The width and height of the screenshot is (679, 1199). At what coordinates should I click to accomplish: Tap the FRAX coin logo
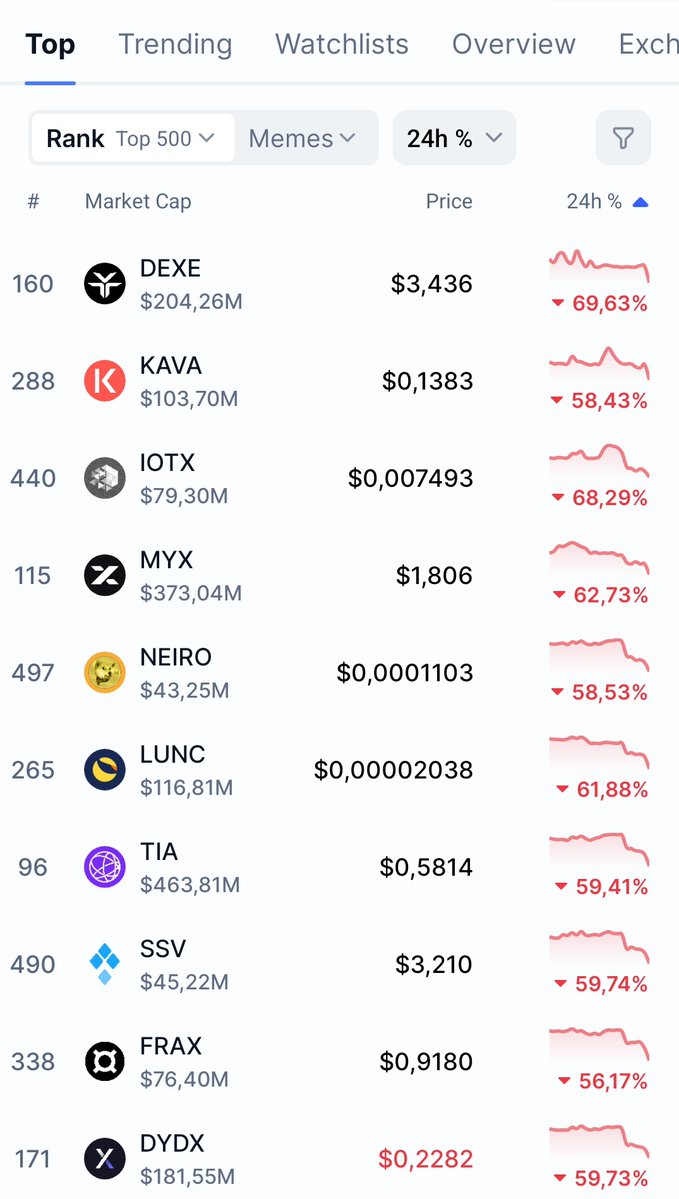click(105, 1061)
